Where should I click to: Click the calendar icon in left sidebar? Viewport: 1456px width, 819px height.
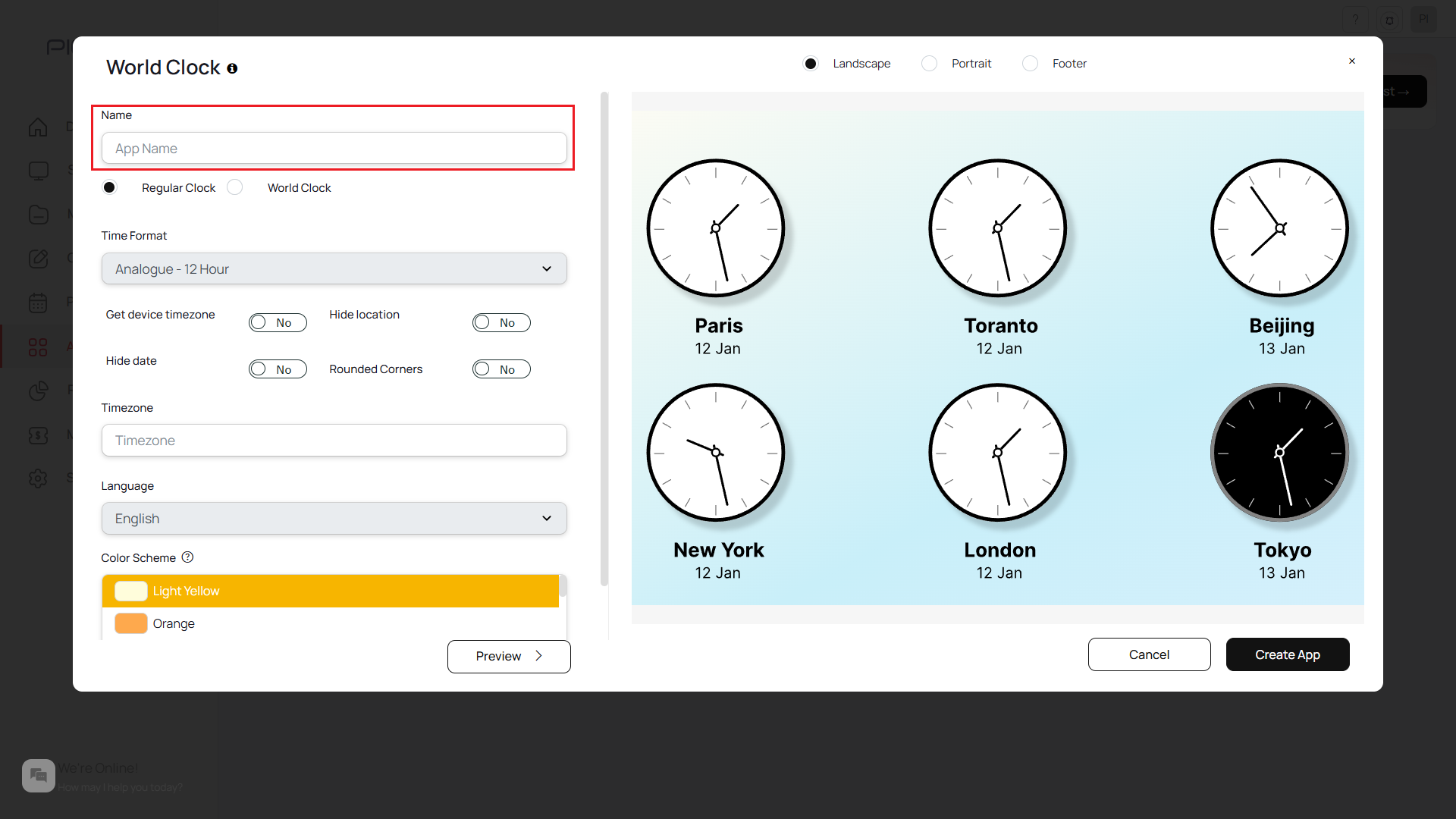point(38,303)
